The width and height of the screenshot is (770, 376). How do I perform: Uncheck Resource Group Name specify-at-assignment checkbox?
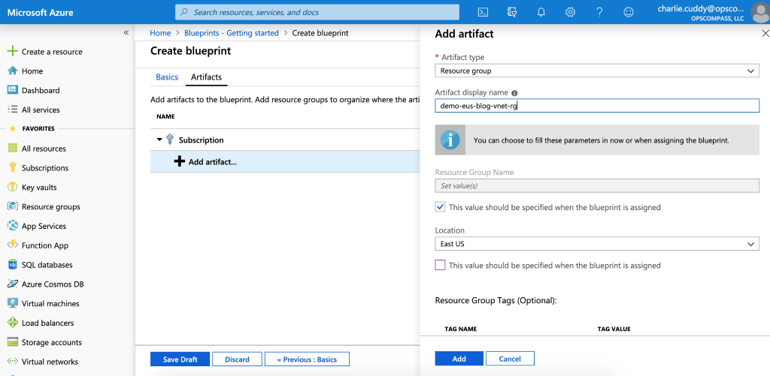pos(440,207)
